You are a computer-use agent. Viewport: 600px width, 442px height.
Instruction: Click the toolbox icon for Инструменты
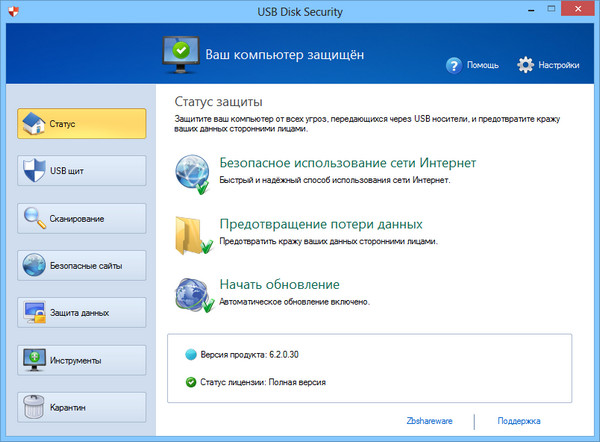tap(33, 360)
